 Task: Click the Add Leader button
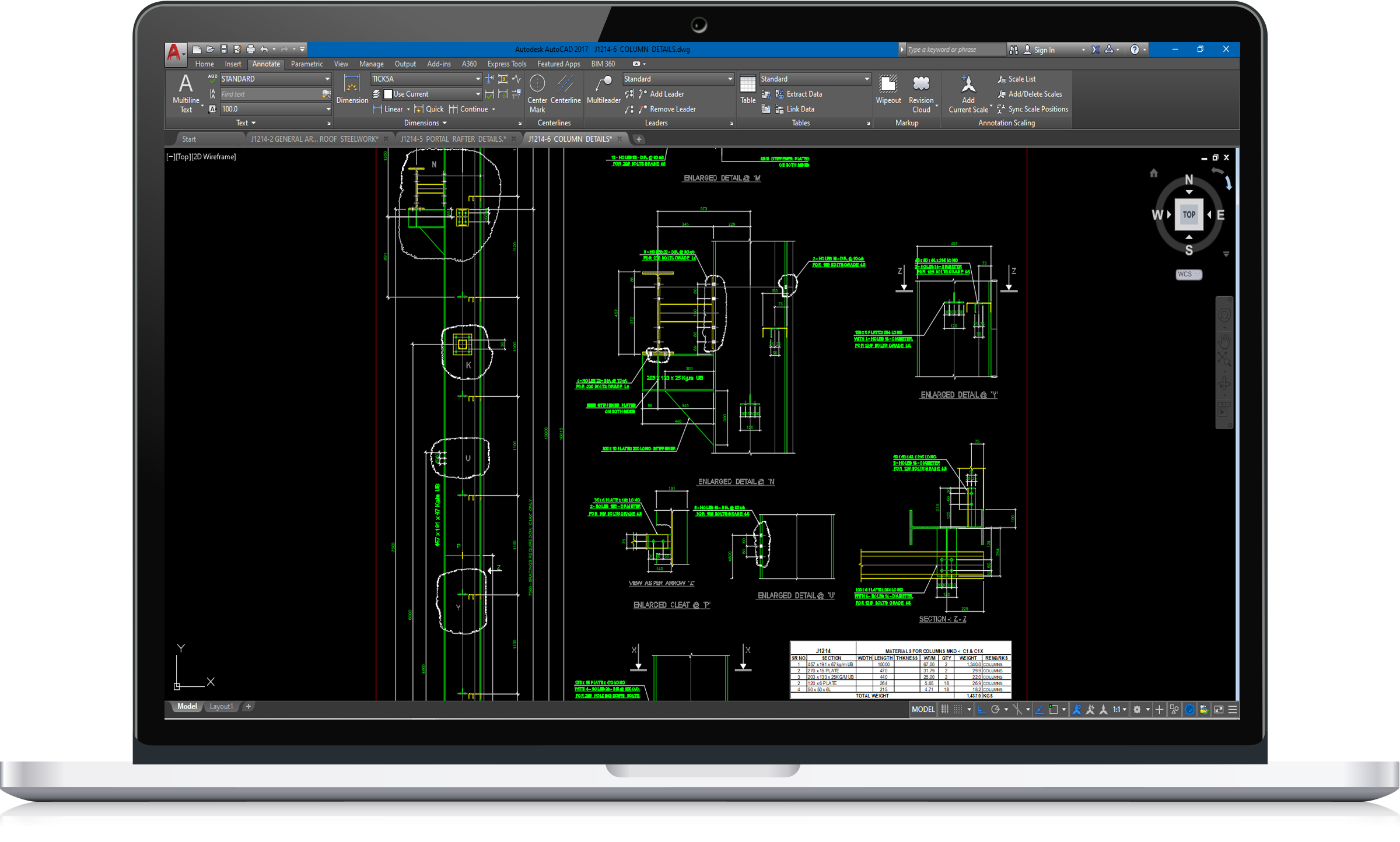click(x=661, y=94)
